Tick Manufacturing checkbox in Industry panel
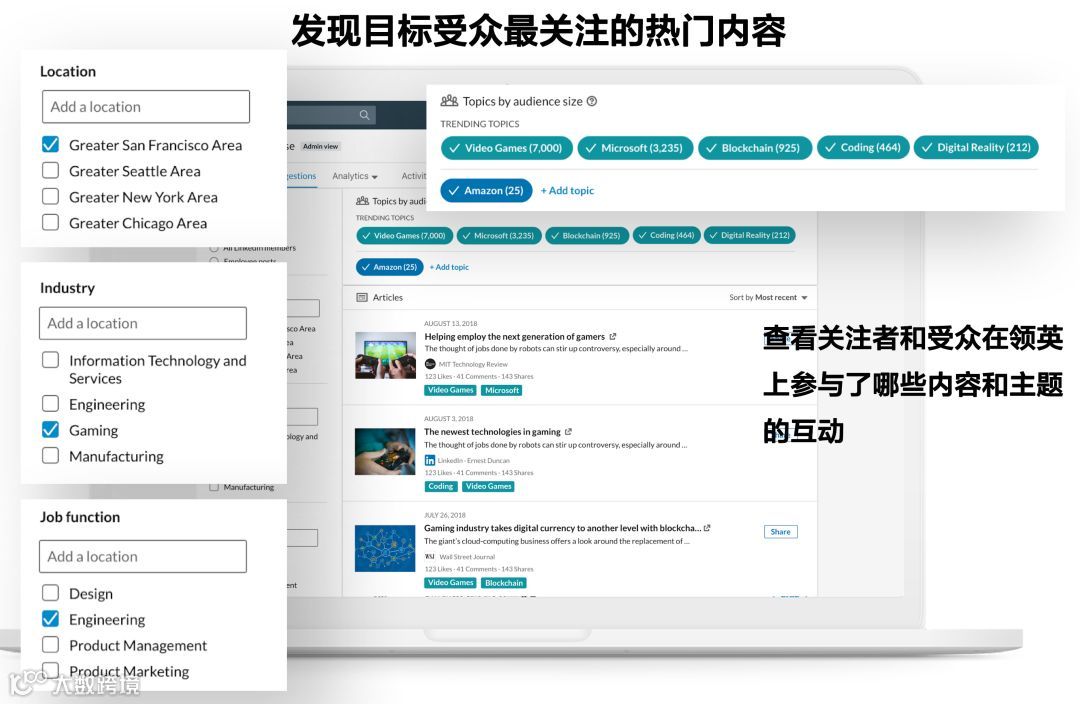The image size is (1080, 704). (50, 455)
